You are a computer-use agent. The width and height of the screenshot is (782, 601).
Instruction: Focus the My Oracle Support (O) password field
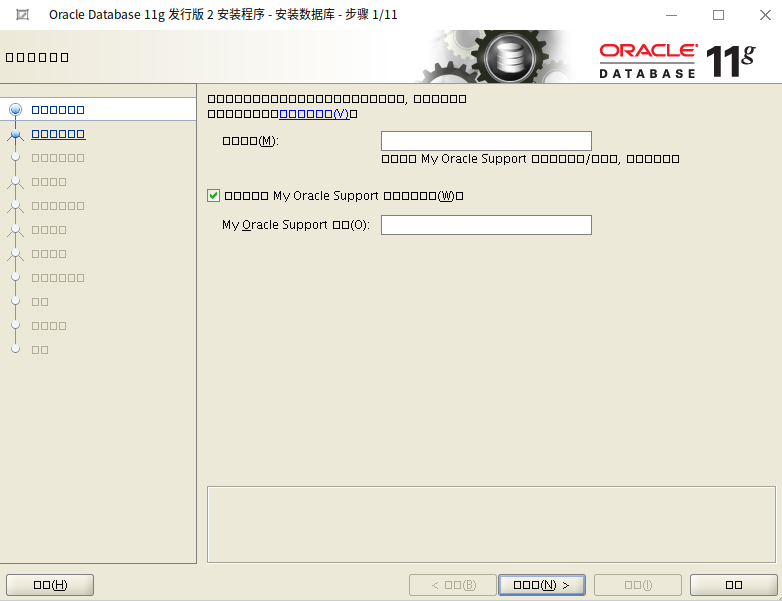486,225
